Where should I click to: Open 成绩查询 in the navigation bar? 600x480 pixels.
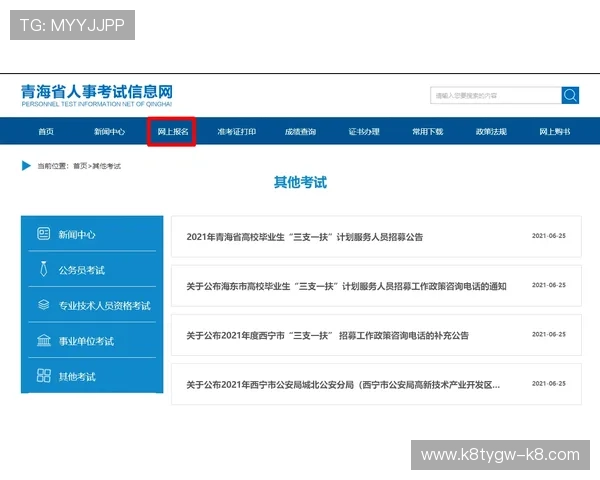pos(300,132)
